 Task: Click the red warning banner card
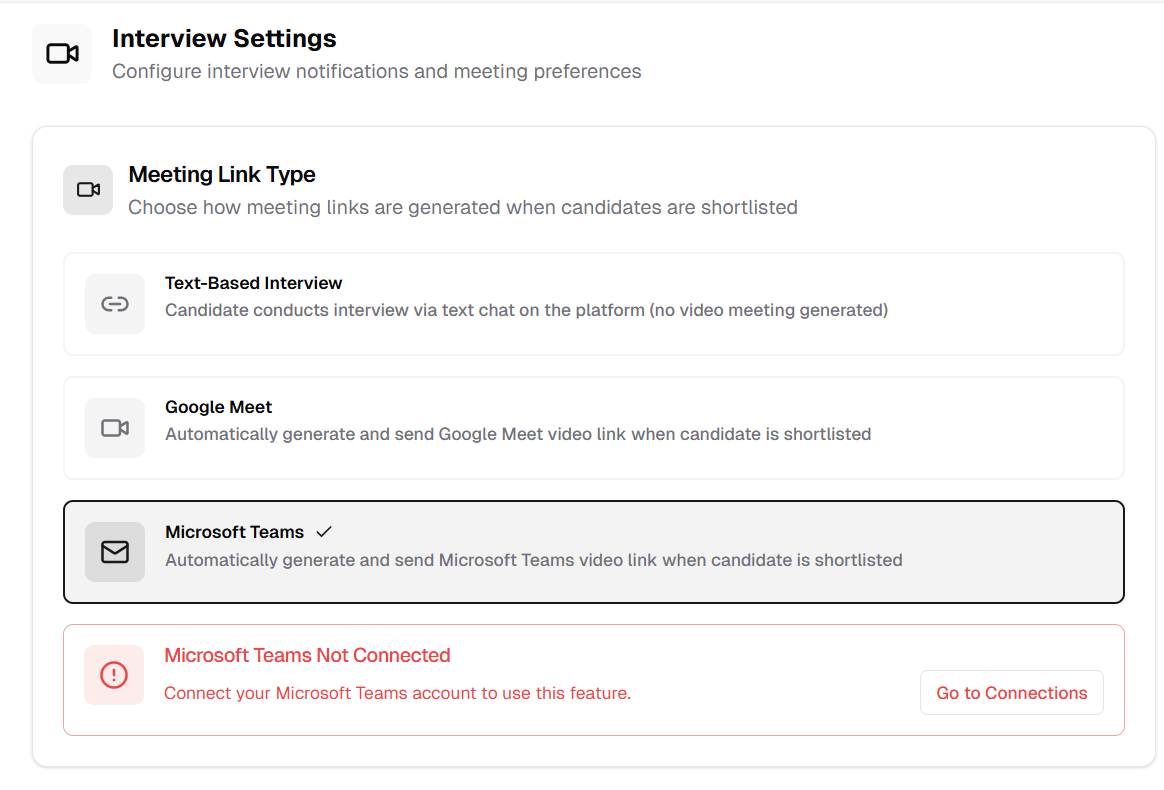593,679
